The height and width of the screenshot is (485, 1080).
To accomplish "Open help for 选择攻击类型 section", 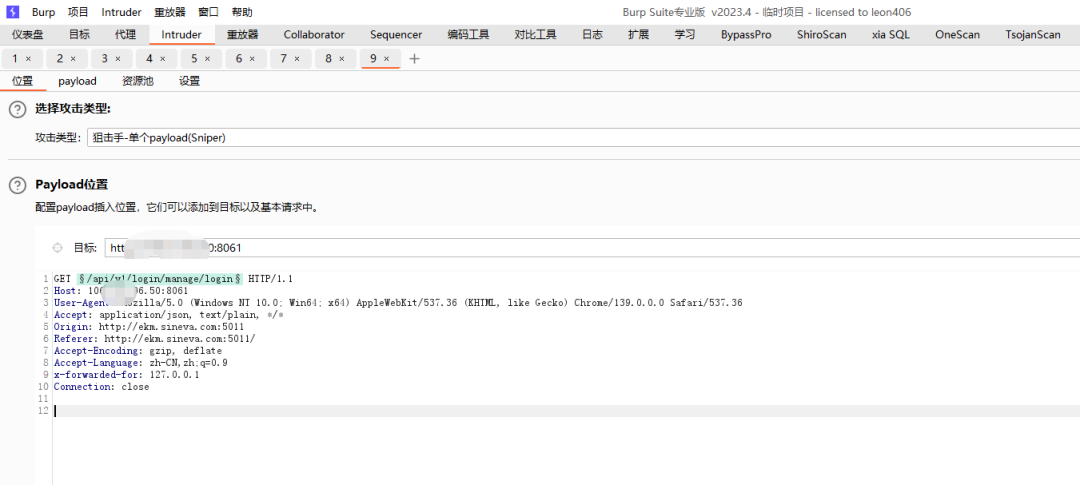I will coord(18,109).
